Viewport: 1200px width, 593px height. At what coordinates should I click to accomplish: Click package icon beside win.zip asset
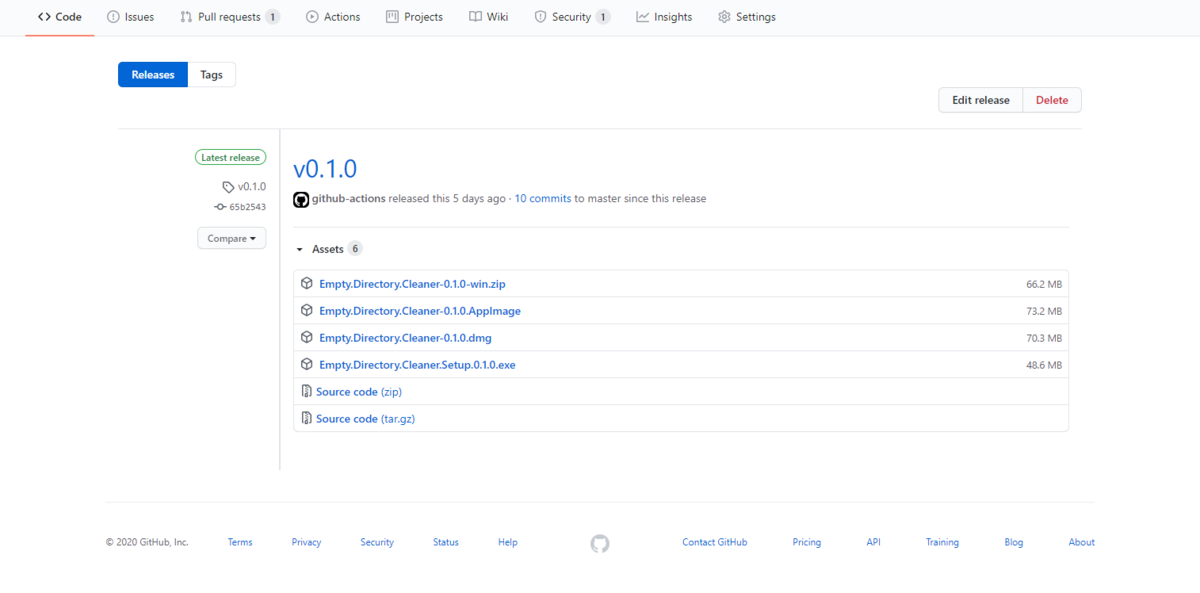(x=308, y=284)
